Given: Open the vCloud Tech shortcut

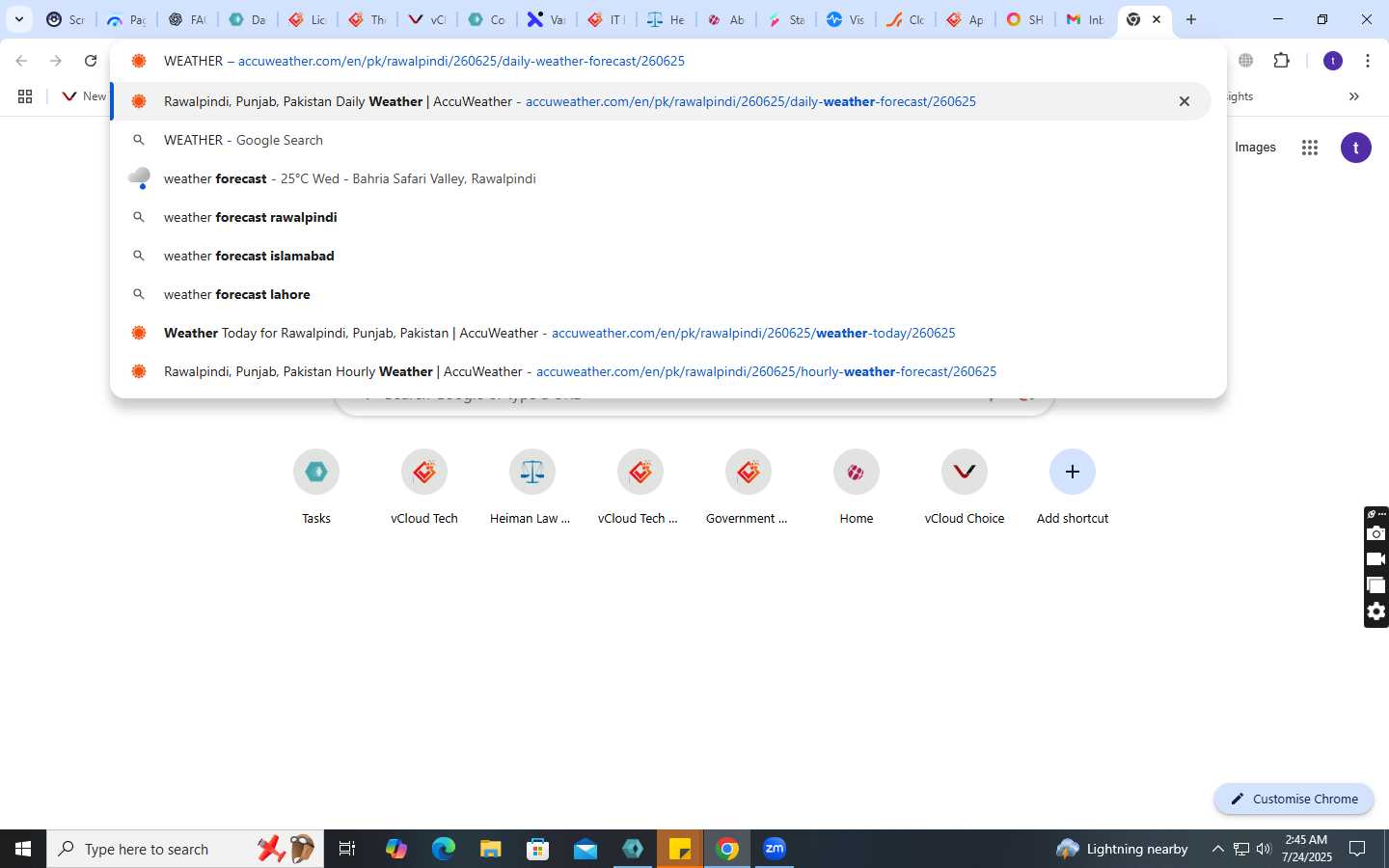Looking at the screenshot, I should pyautogui.click(x=424, y=487).
